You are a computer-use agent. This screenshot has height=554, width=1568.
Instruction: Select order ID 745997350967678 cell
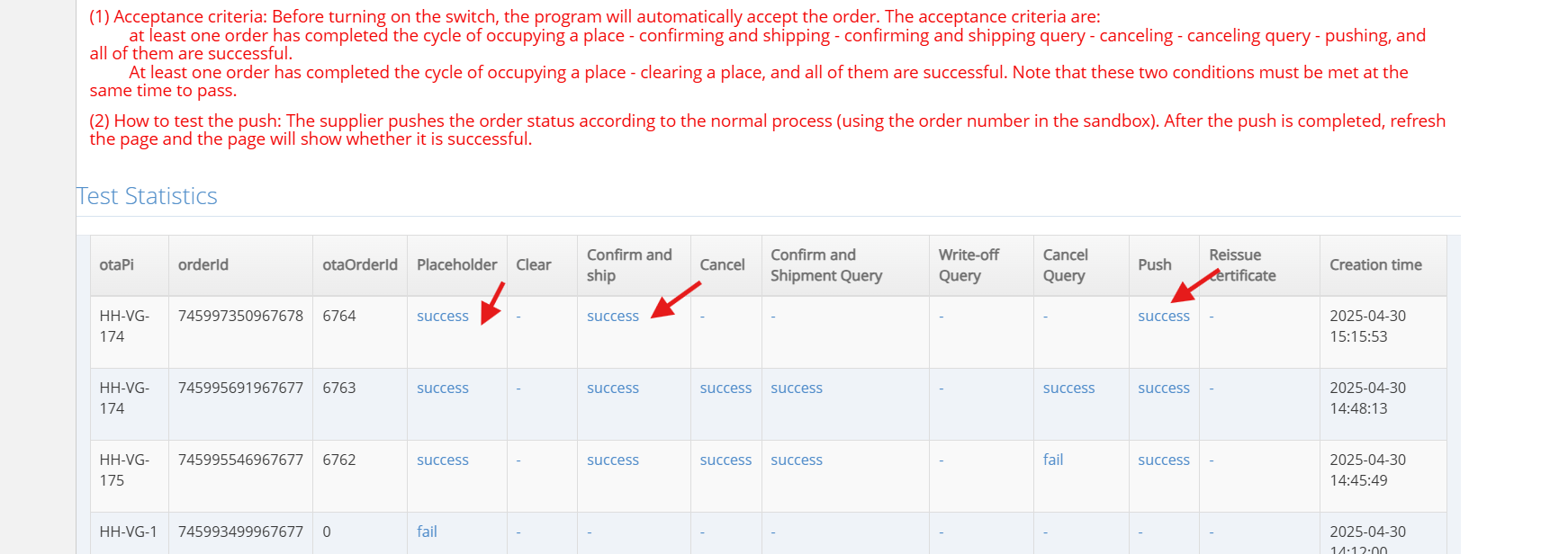click(x=240, y=317)
